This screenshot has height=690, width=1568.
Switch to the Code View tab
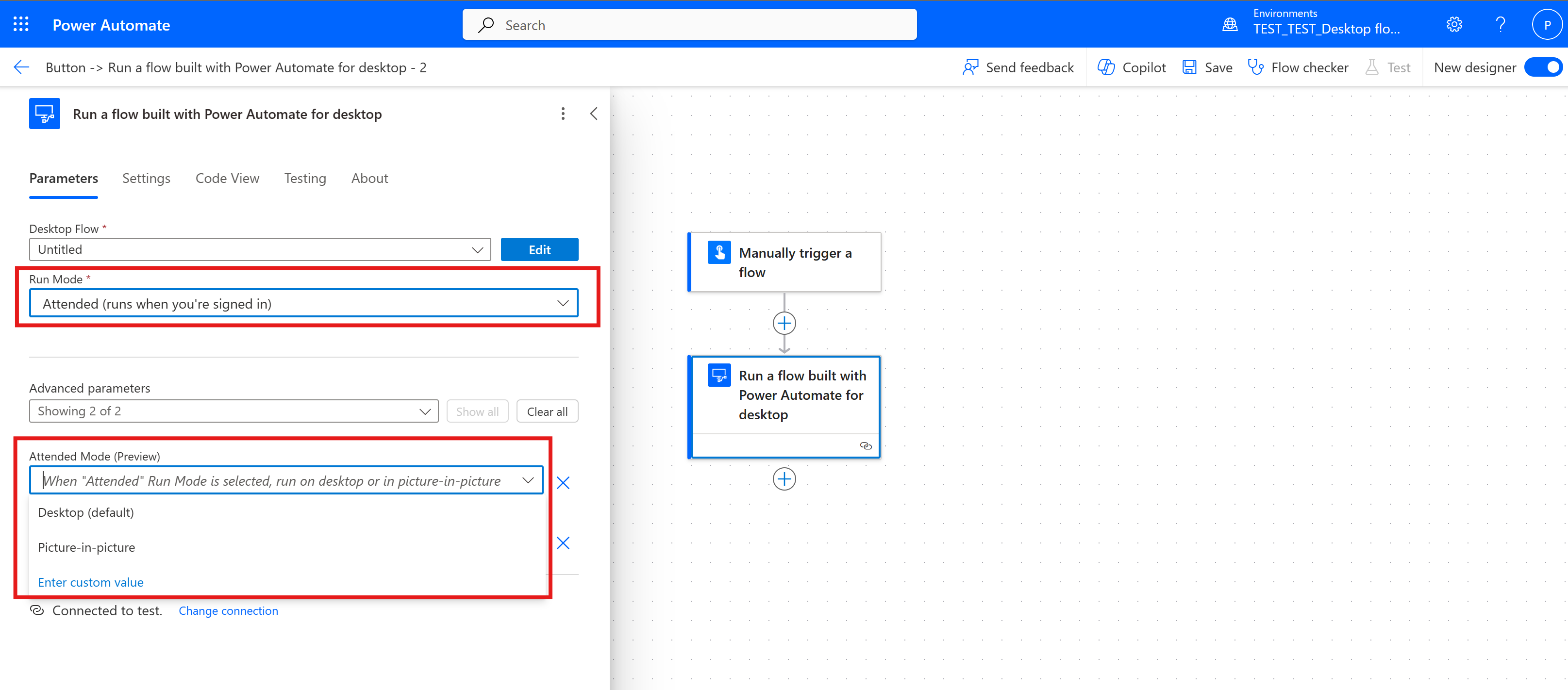click(x=227, y=178)
